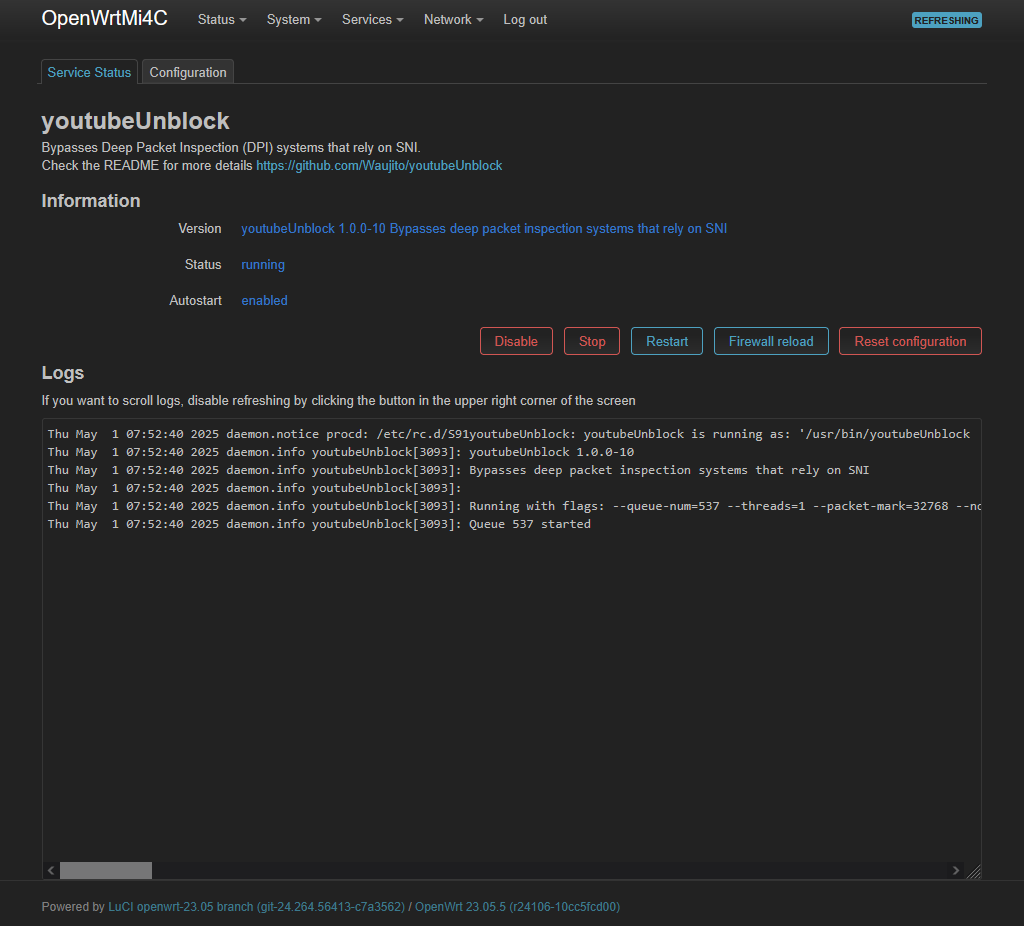Screen dimensions: 1024x926
Task: Log out of the router
Action: pyautogui.click(x=524, y=20)
